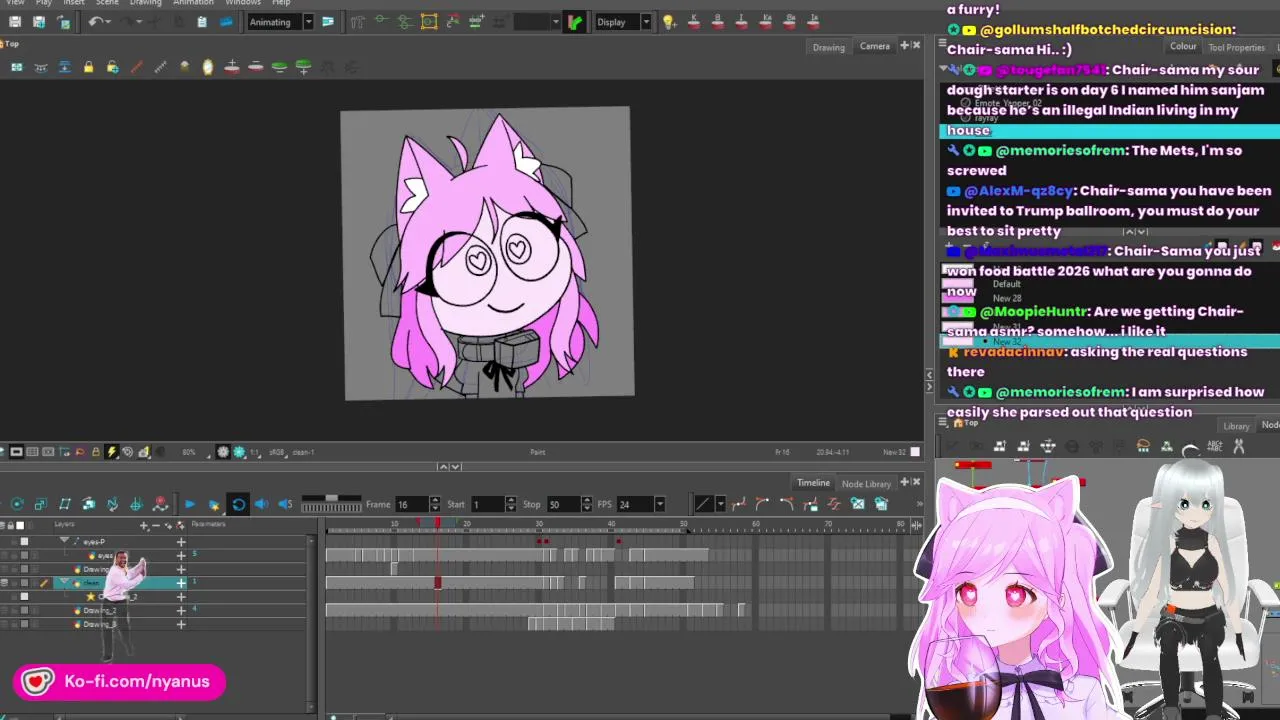This screenshot has width=1280, height=720.
Task: Click the red disc with plus icon
Action: (x=232, y=67)
